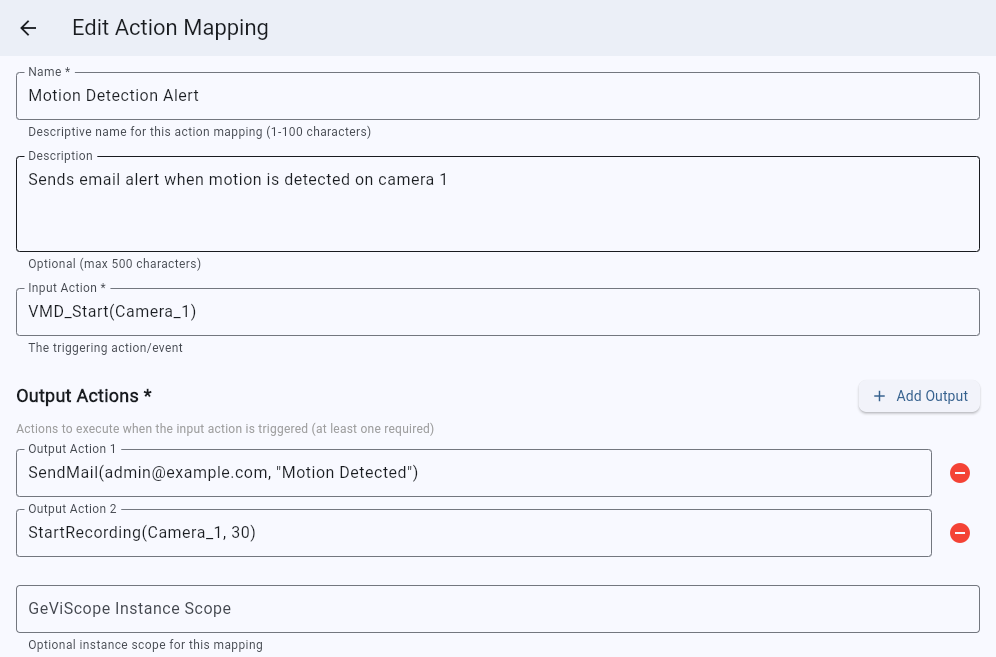Edit the SendMail Output Action 1 field

(473, 473)
